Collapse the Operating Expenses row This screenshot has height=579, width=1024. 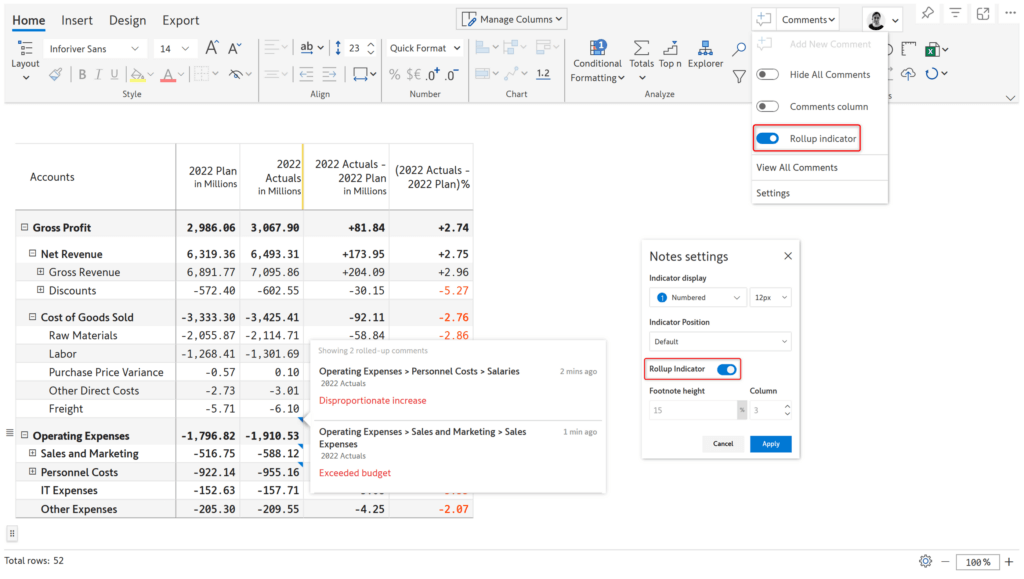25,435
